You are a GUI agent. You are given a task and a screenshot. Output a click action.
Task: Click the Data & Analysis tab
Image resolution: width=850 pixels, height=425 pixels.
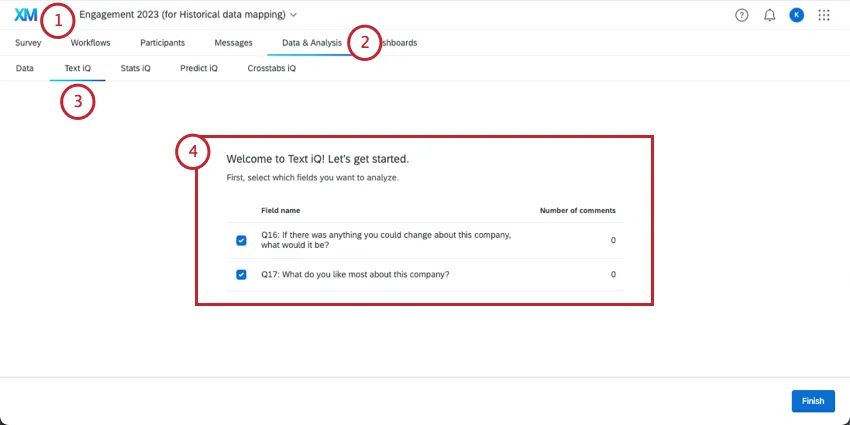[x=311, y=43]
